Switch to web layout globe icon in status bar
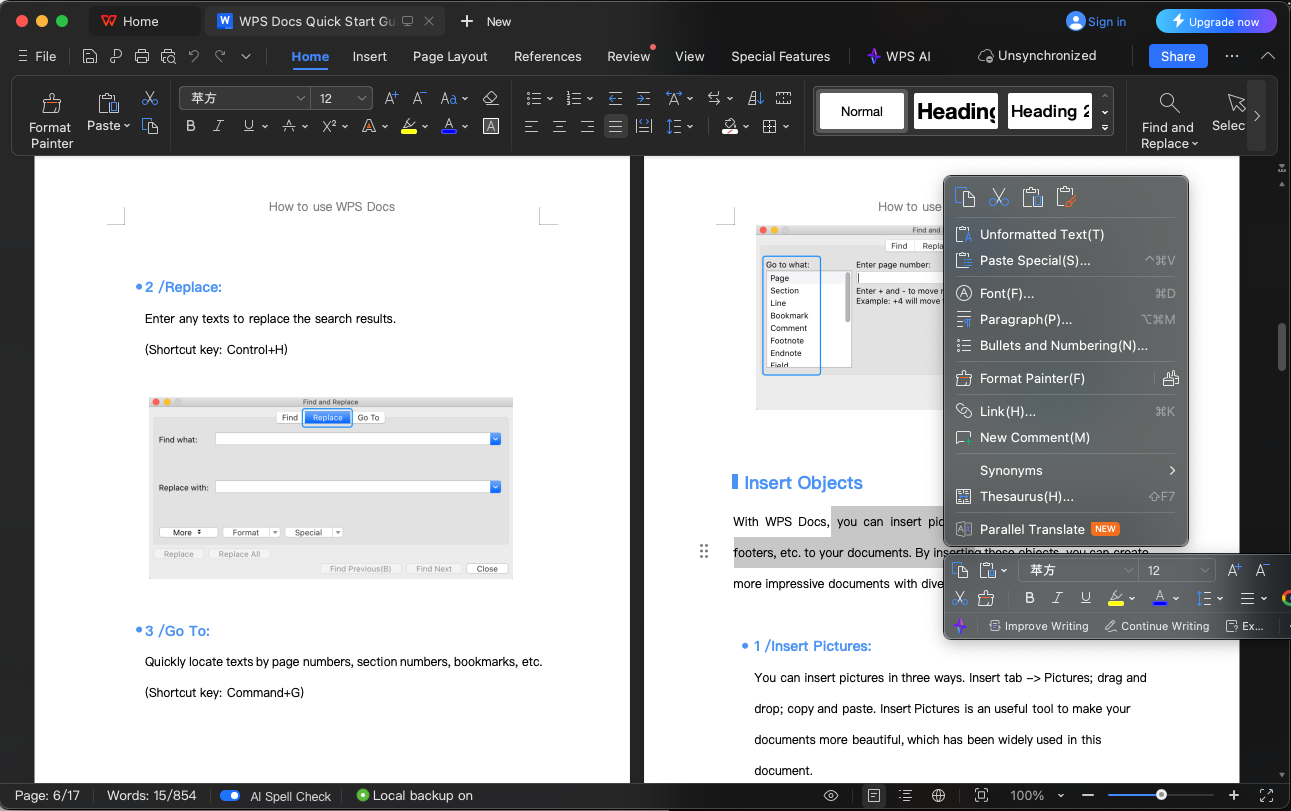This screenshot has width=1291, height=811. coord(938,795)
